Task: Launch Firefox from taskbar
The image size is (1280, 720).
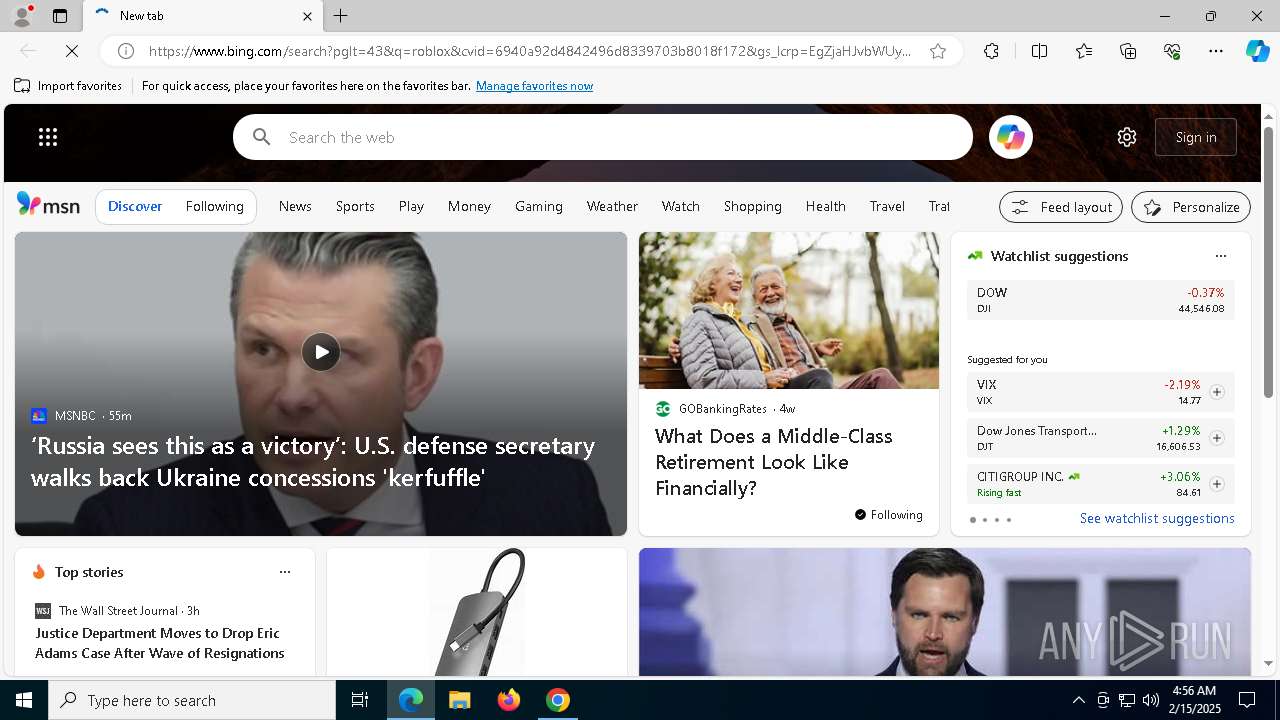Action: click(x=509, y=700)
